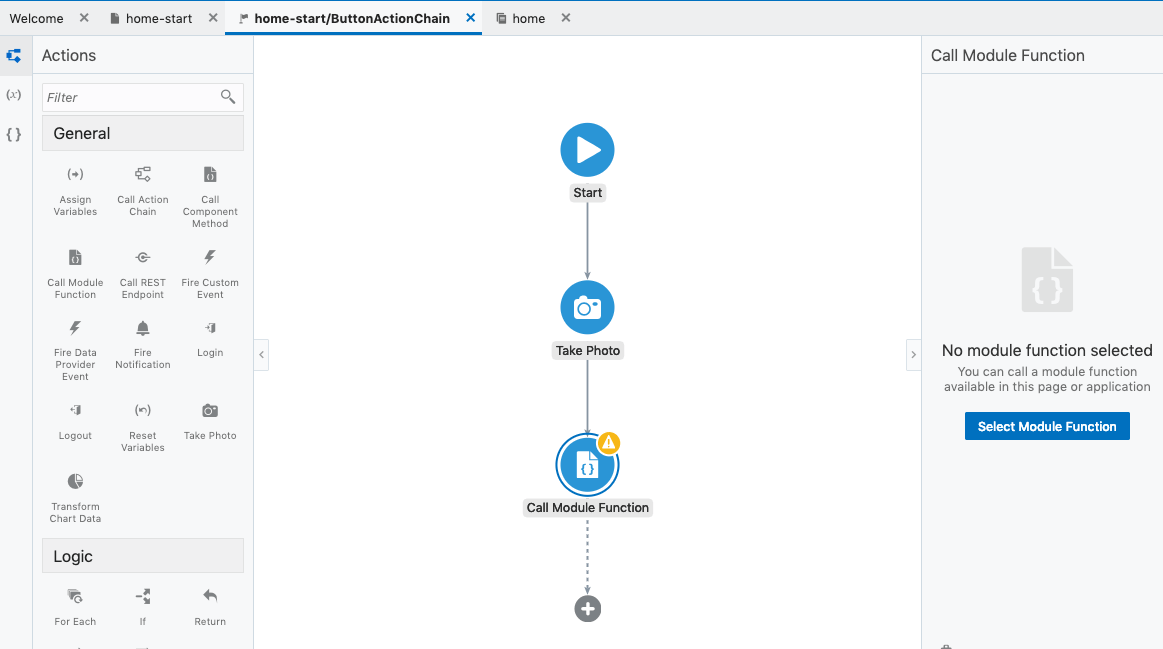The height and width of the screenshot is (649, 1163).
Task: Click the Take Photo action in palette
Action: [210, 411]
